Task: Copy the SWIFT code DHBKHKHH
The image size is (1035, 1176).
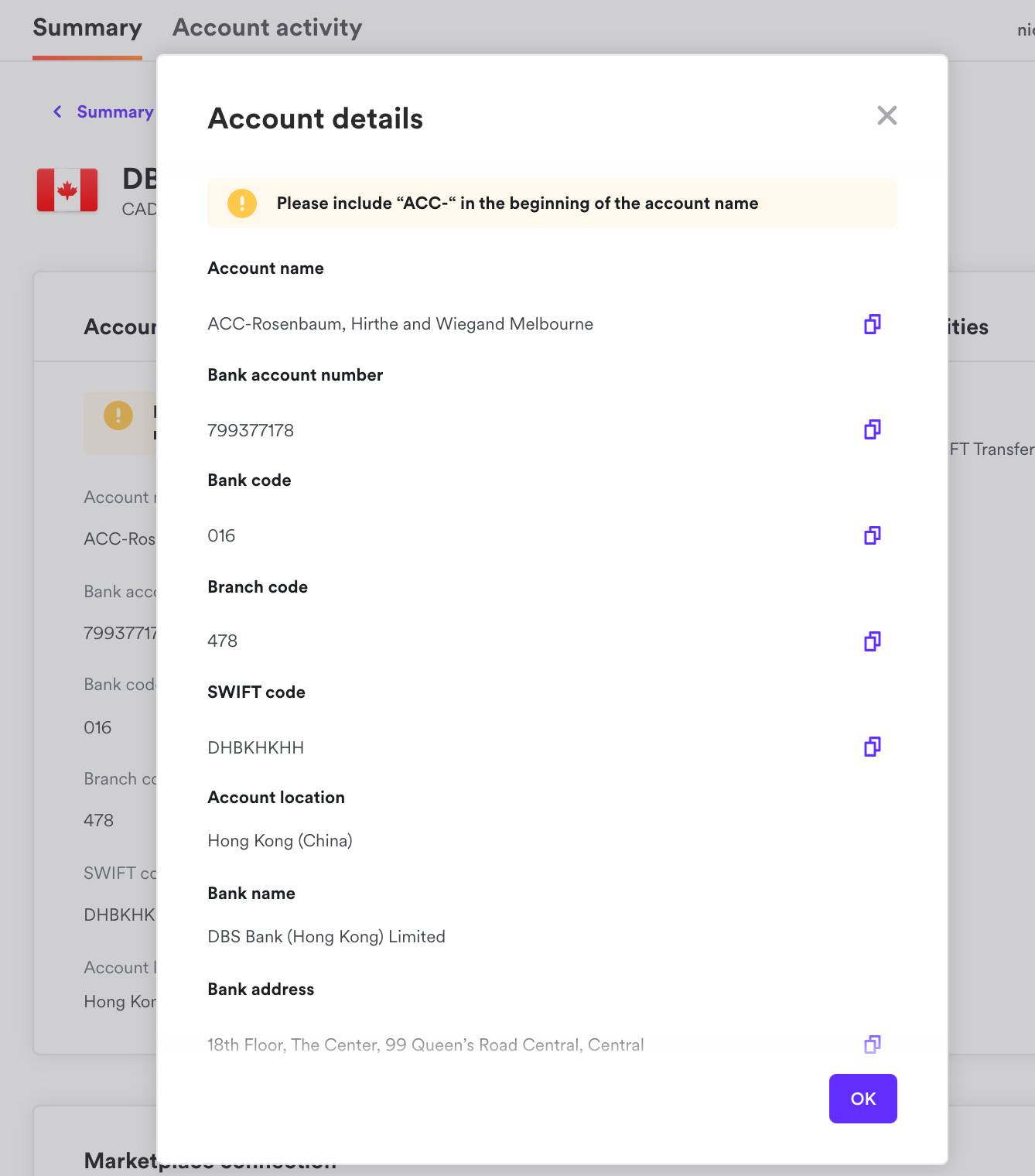Action: (872, 747)
